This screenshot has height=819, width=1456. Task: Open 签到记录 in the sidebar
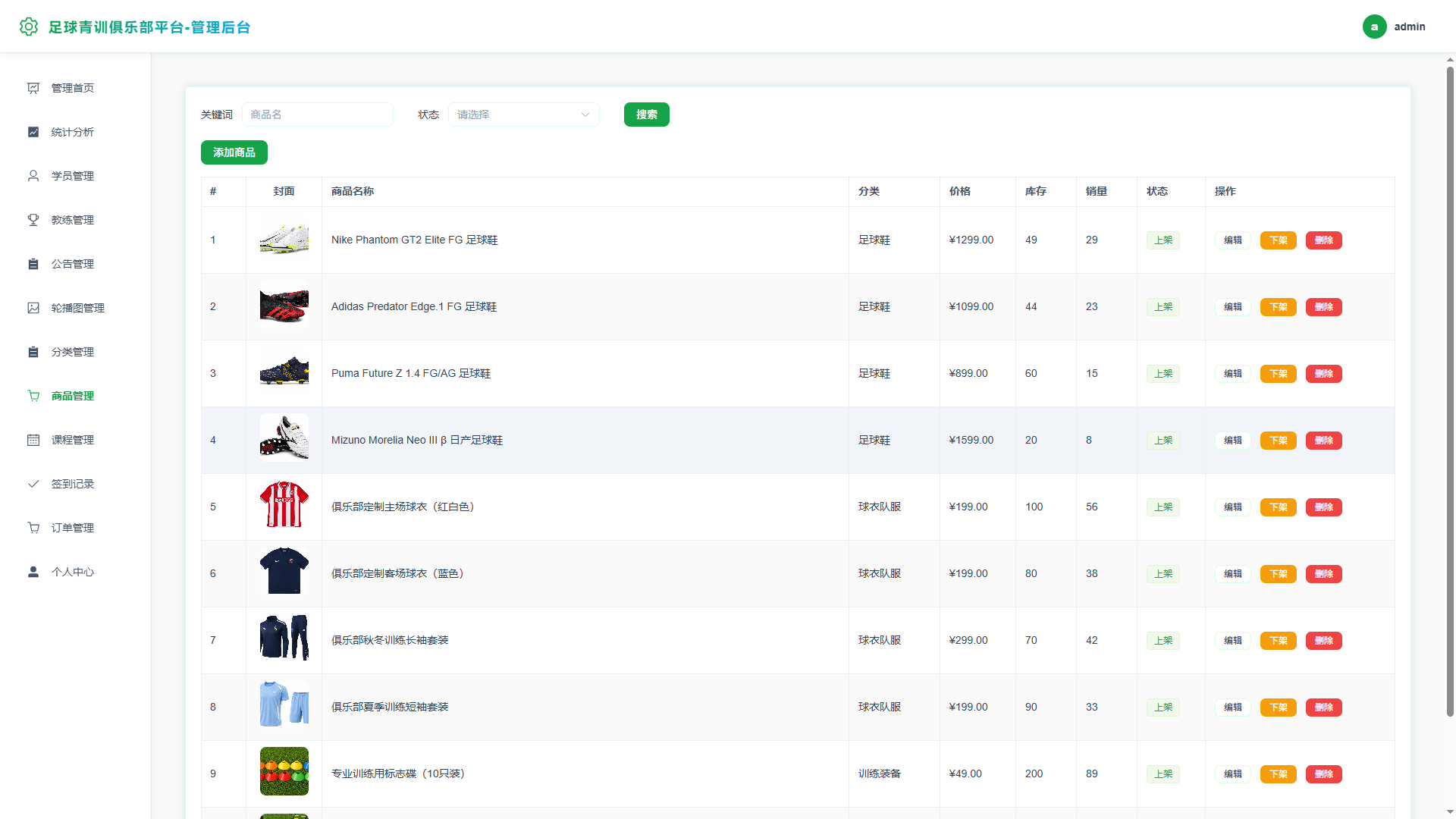[x=76, y=484]
